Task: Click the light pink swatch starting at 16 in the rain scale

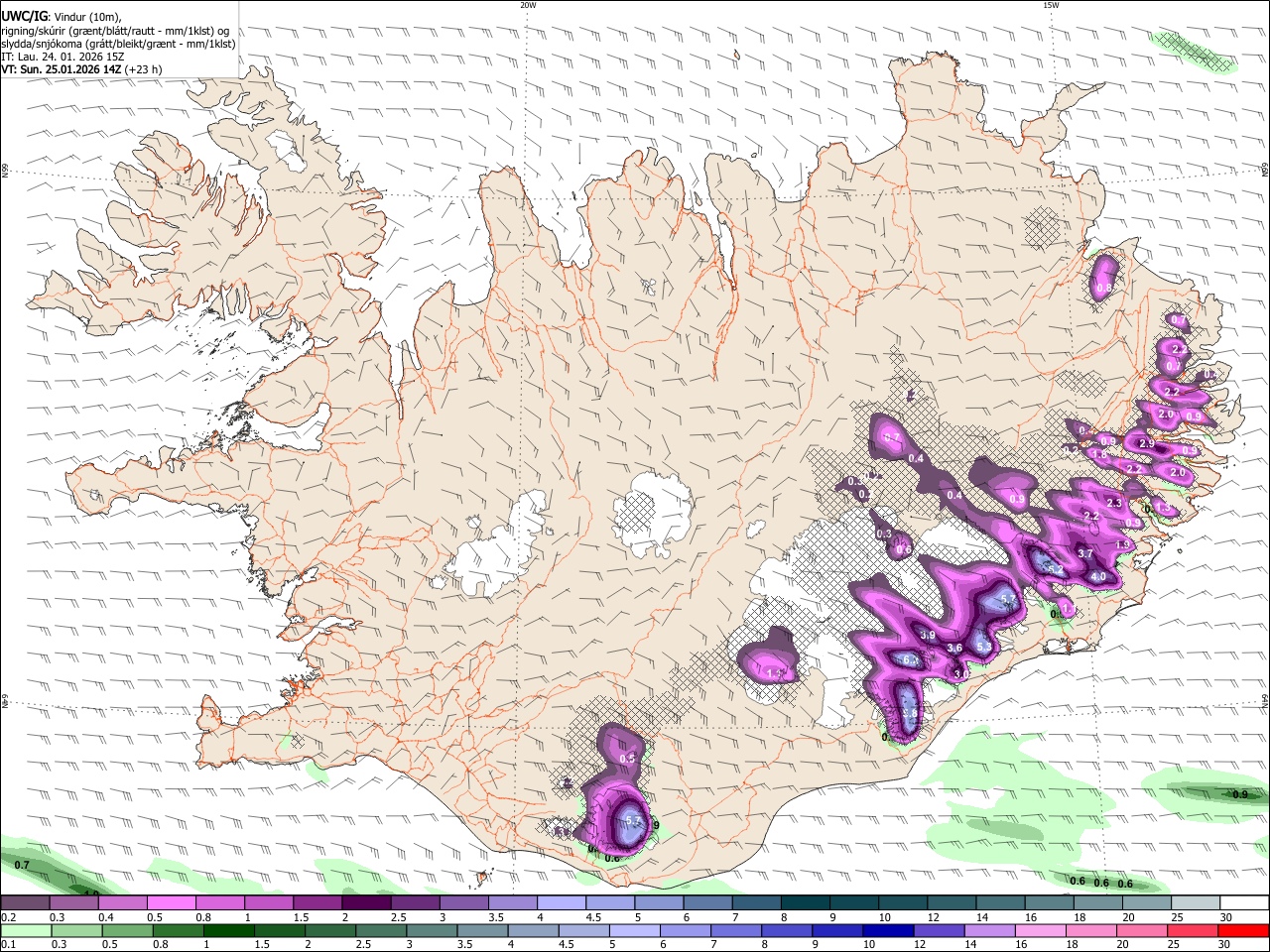Action: tap(1042, 931)
